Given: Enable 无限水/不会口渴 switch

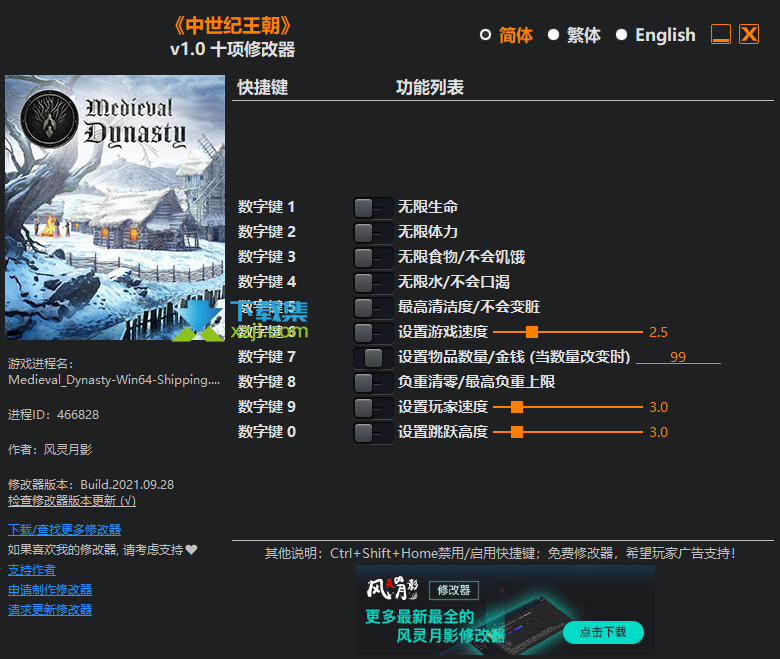Looking at the screenshot, I should click(x=373, y=282).
